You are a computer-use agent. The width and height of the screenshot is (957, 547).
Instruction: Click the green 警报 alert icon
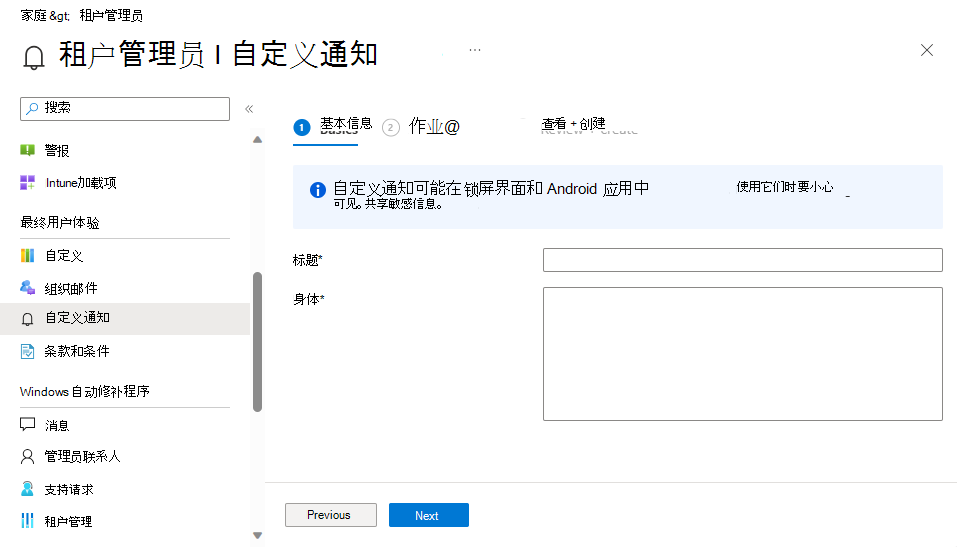(x=27, y=150)
